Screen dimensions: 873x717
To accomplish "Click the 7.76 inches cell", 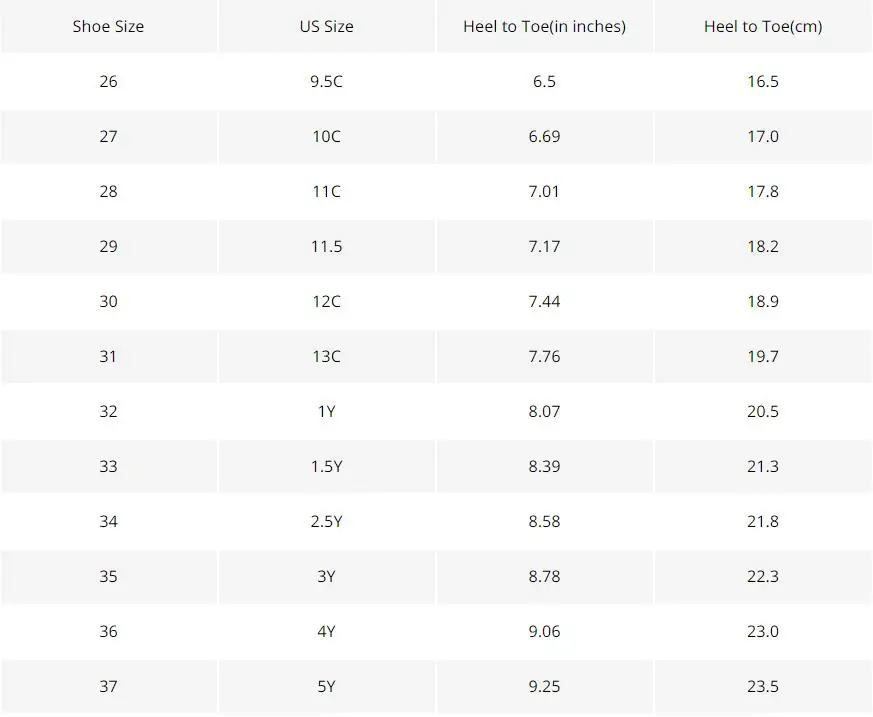I will point(545,356).
